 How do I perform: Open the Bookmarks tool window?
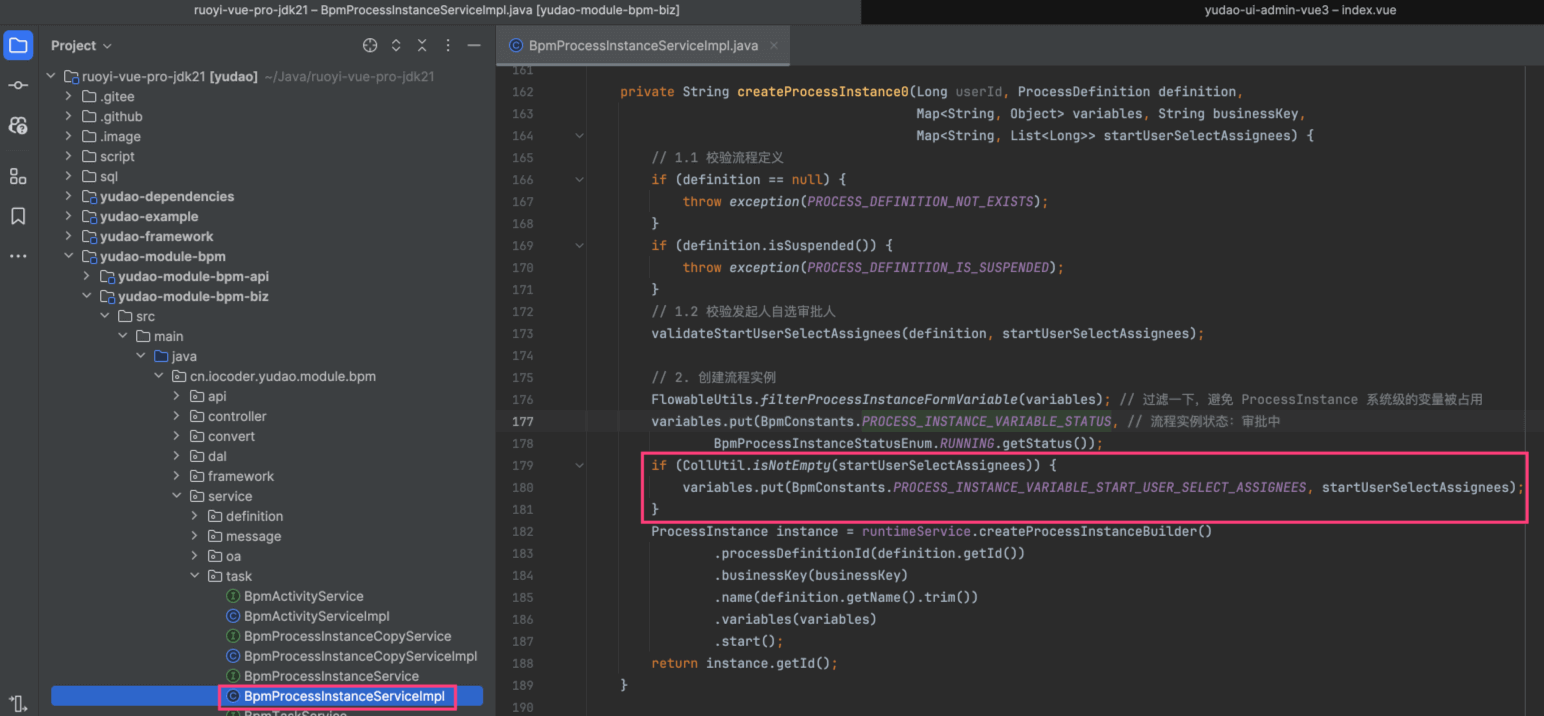coord(18,216)
